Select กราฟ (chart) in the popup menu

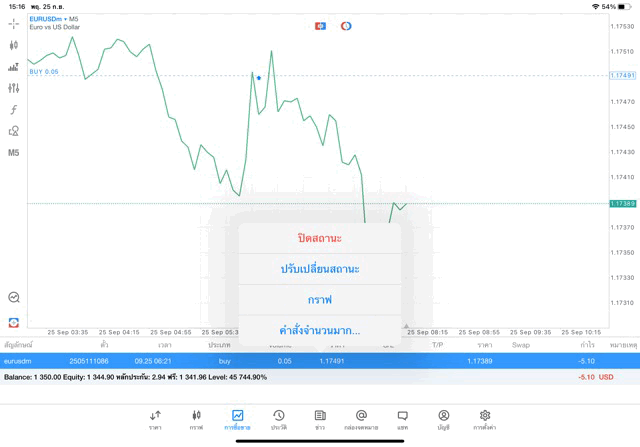pyautogui.click(x=319, y=299)
